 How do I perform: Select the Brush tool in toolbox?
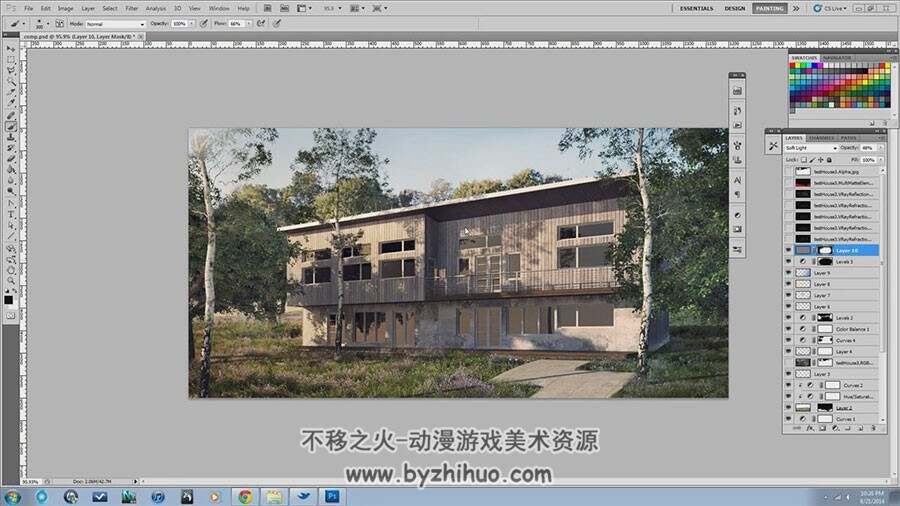tap(10, 127)
